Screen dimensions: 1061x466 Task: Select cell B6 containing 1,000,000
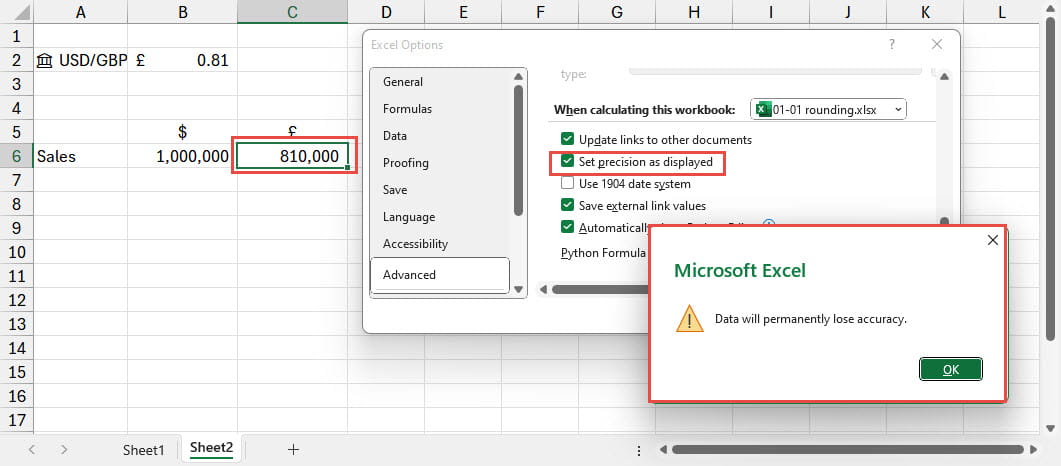[x=182, y=157]
